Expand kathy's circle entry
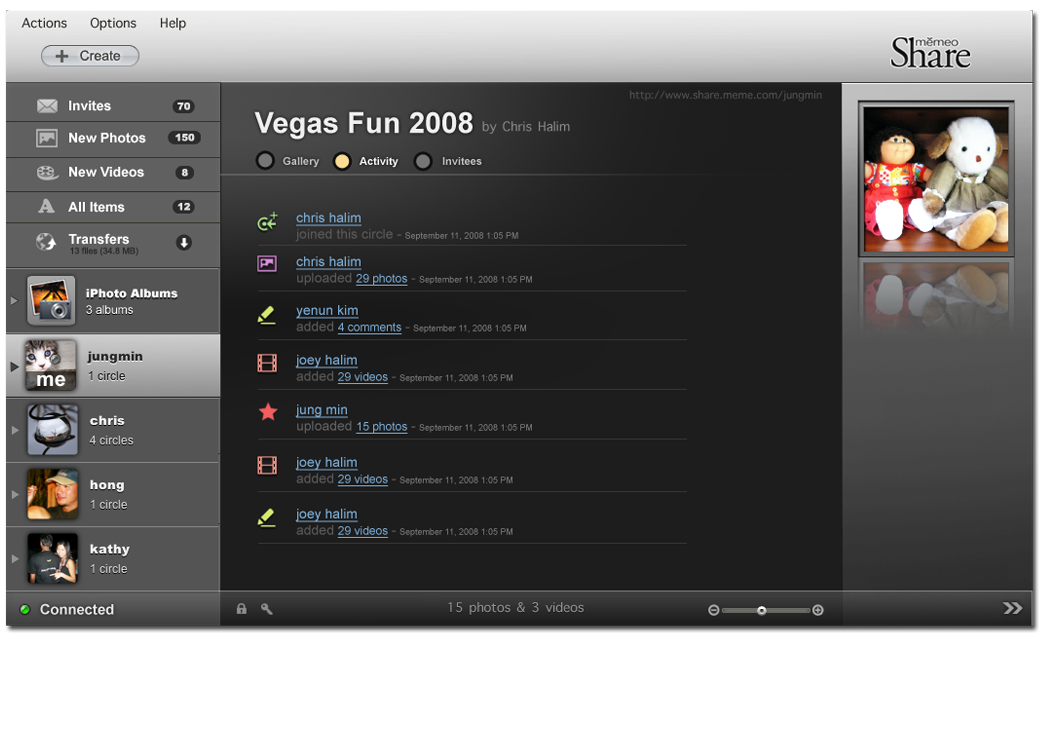Screen dimensions: 1044x745 [14, 558]
